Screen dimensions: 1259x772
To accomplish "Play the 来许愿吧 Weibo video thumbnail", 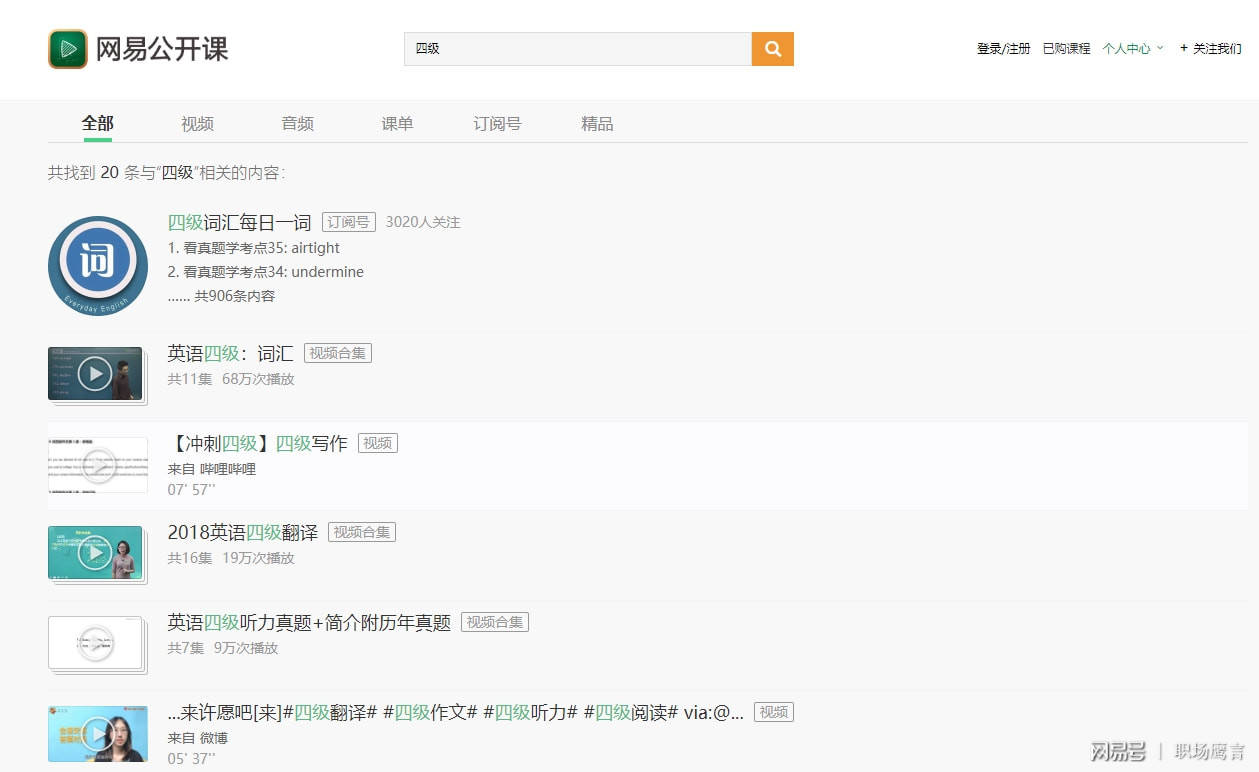I will [95, 735].
